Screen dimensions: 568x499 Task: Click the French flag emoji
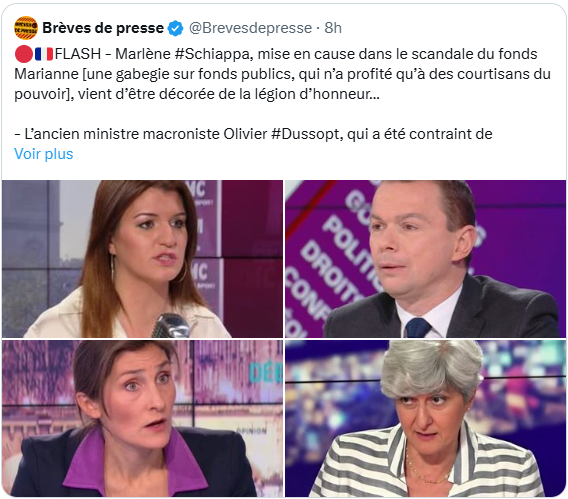point(44,54)
